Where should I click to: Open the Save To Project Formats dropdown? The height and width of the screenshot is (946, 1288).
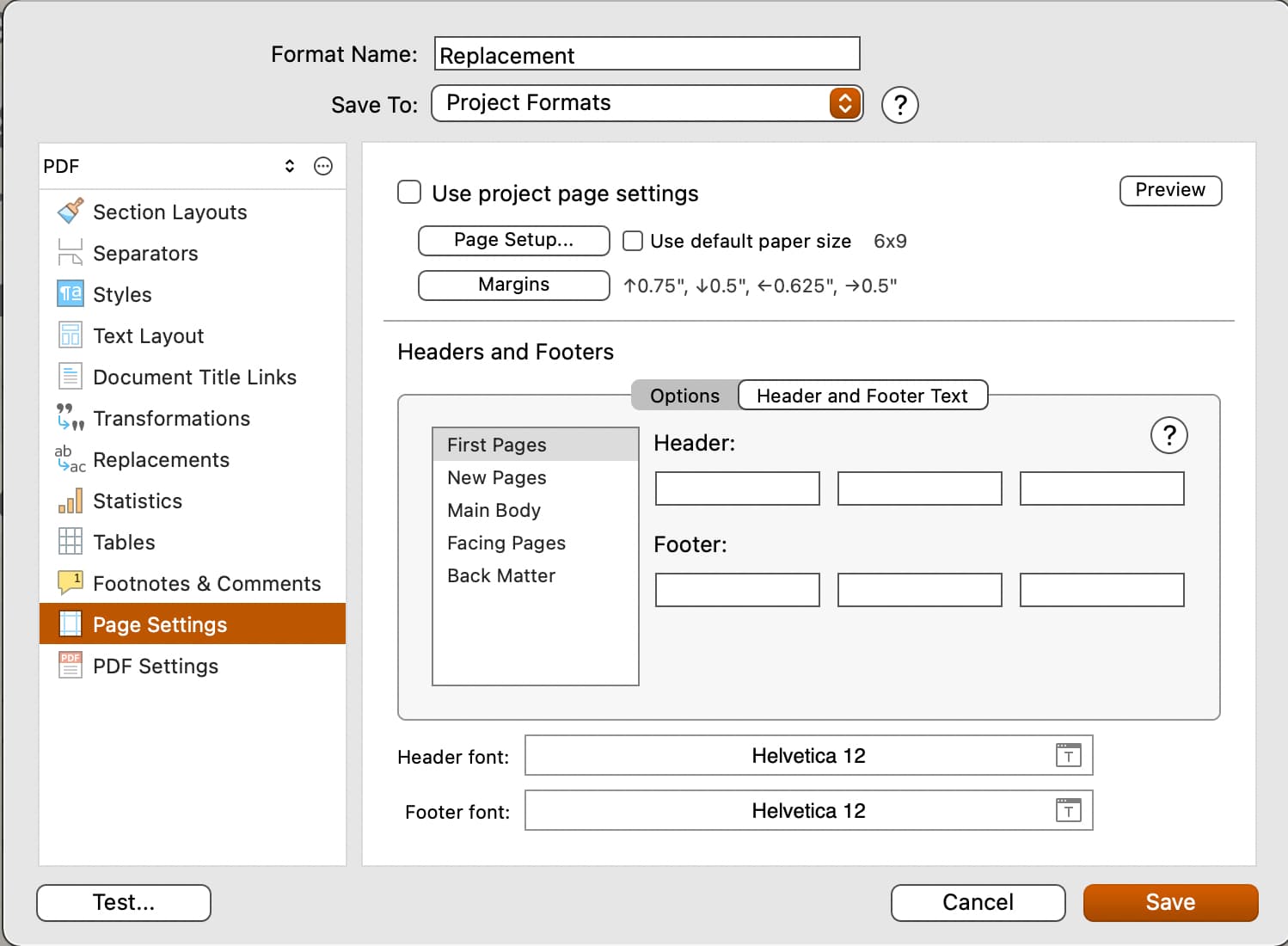click(x=647, y=103)
